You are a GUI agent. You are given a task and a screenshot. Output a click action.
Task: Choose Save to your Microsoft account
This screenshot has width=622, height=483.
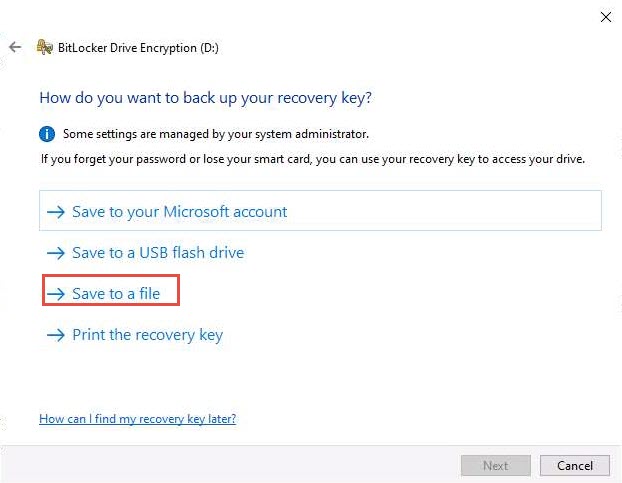(x=179, y=212)
